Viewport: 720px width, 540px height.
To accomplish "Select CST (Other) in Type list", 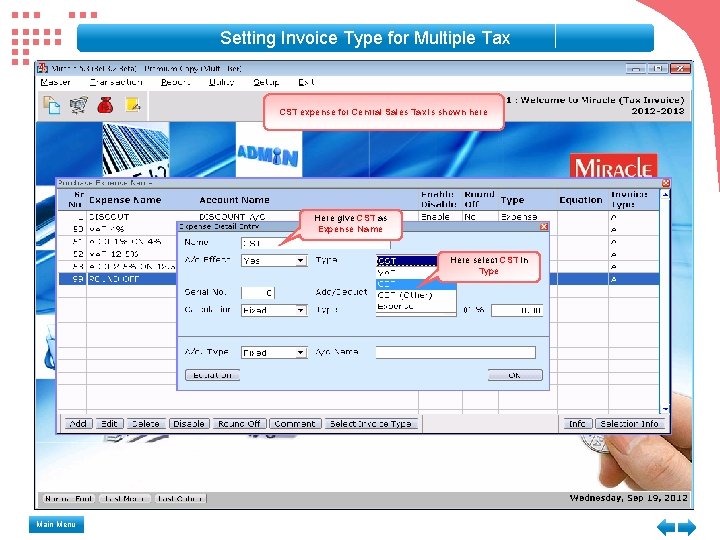I will point(416,295).
